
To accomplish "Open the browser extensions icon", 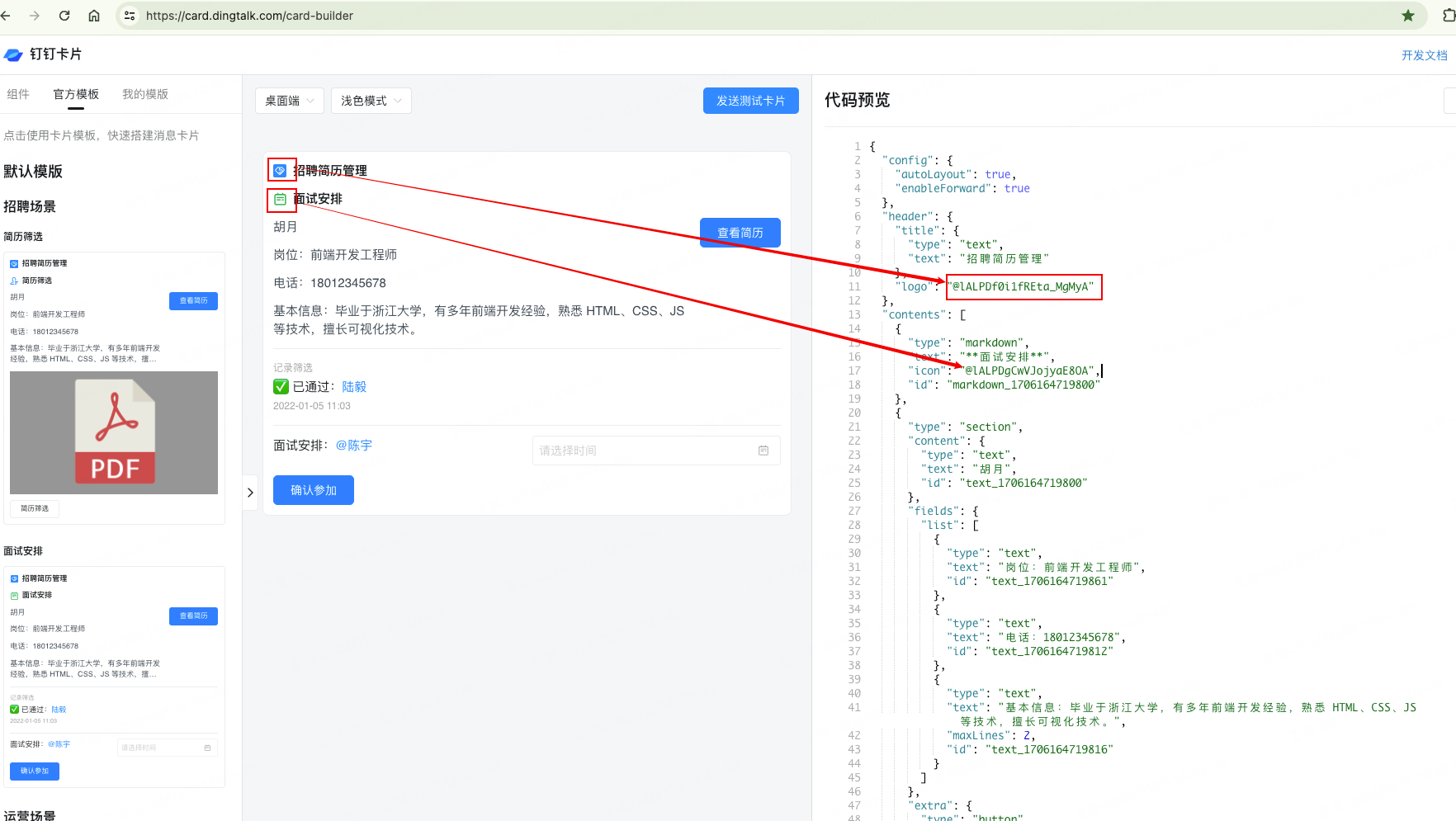I will (x=1449, y=16).
